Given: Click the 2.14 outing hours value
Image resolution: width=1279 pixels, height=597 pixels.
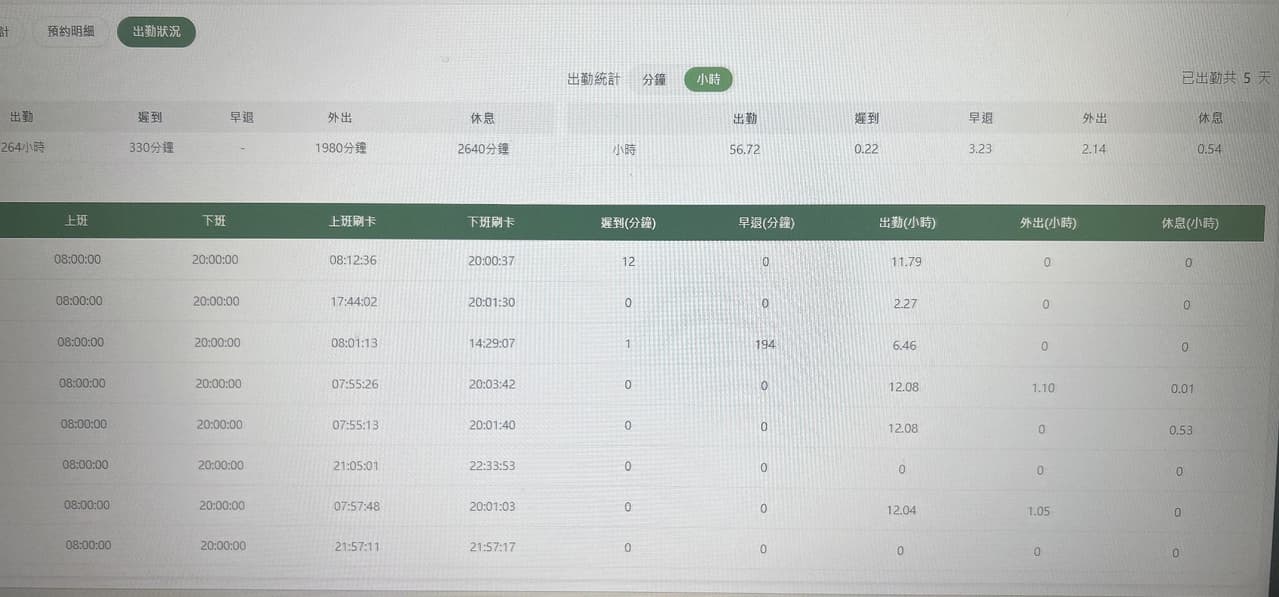Looking at the screenshot, I should click(1094, 149).
